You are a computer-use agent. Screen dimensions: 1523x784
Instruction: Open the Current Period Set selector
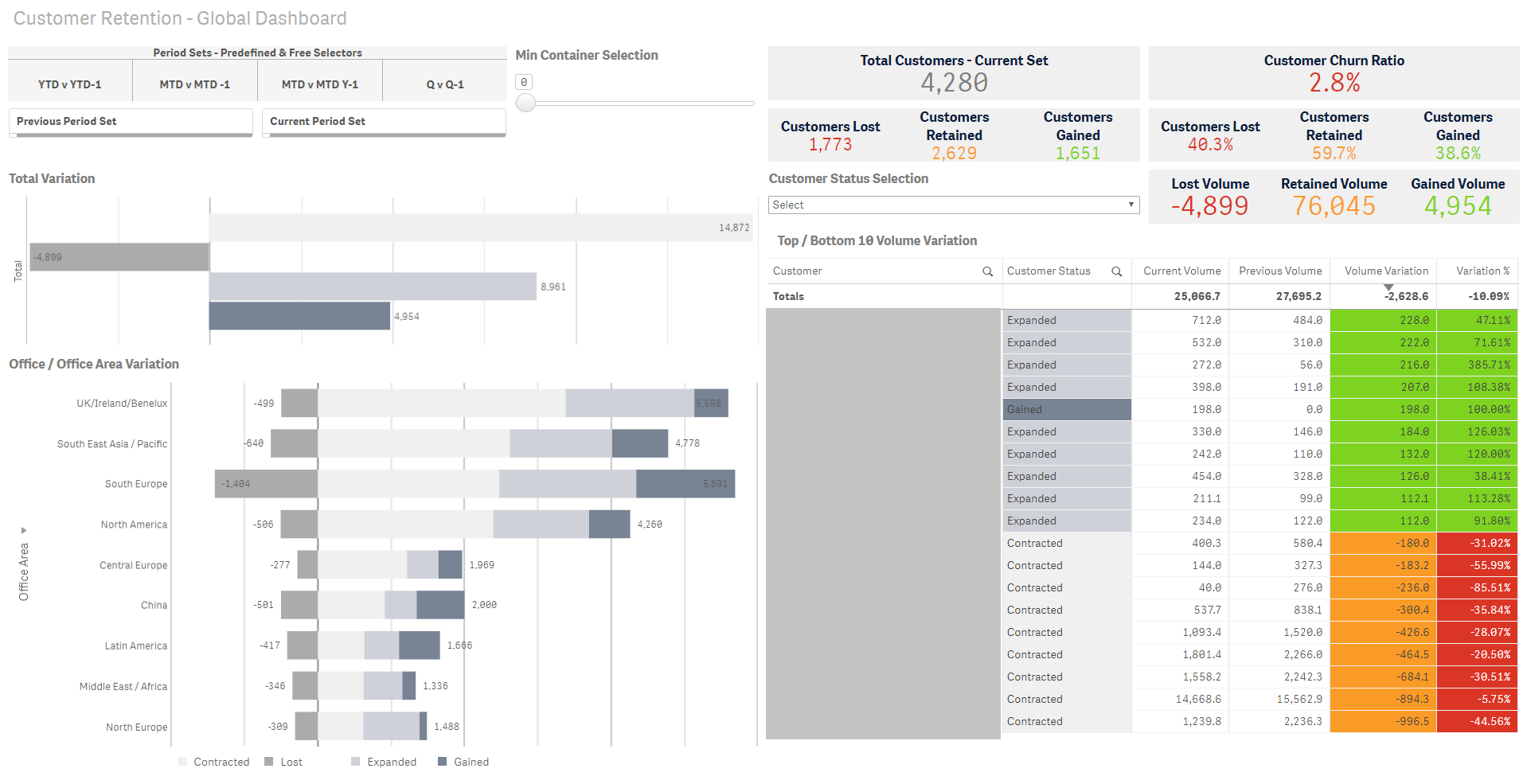coord(384,123)
